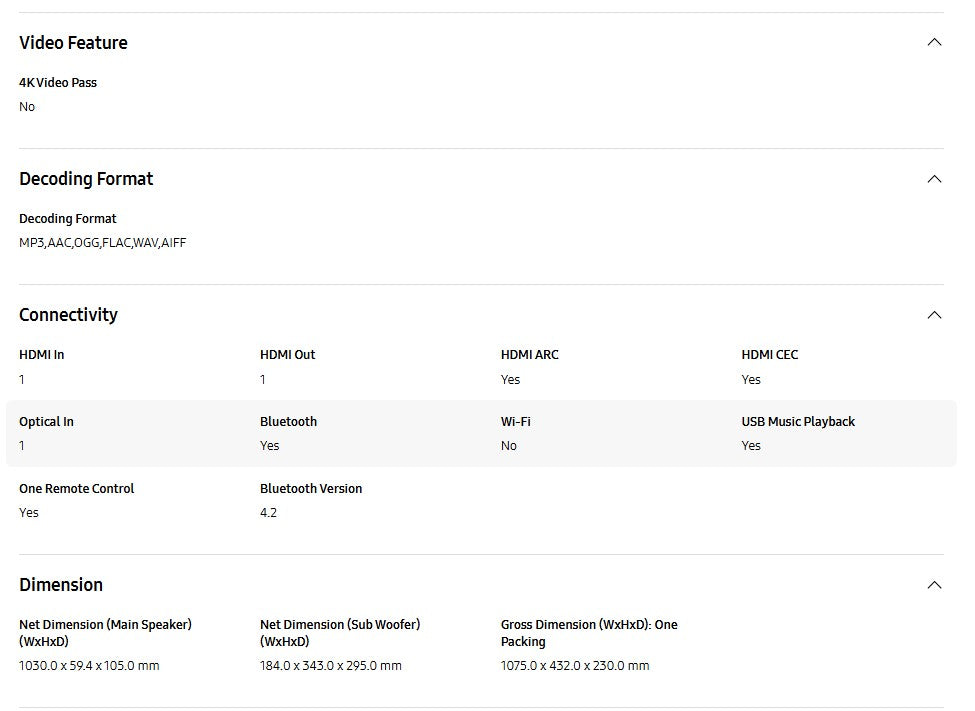The image size is (975, 711).
Task: Click the large Decoding Format section heading
Action: pyautogui.click(x=86, y=179)
